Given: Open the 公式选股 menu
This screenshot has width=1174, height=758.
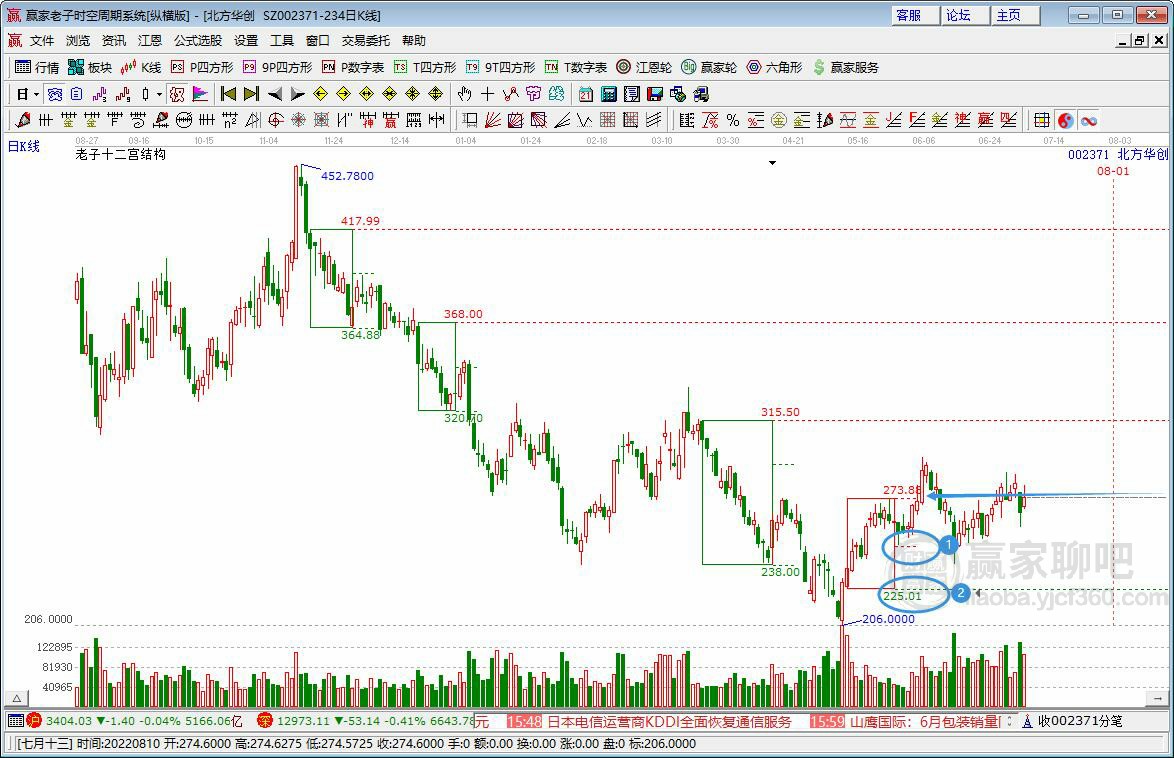Looking at the screenshot, I should tap(198, 40).
